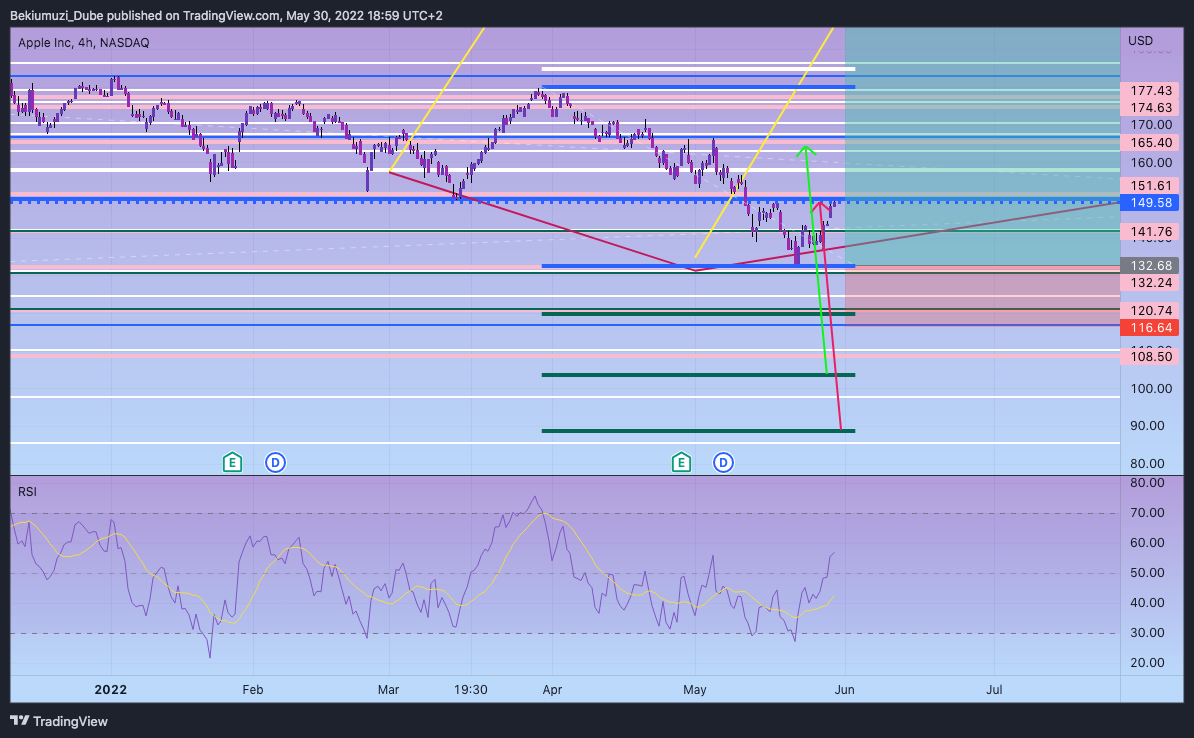This screenshot has width=1194, height=738.
Task: Click the RSI 20.00 axis value
Action: pyautogui.click(x=1147, y=663)
